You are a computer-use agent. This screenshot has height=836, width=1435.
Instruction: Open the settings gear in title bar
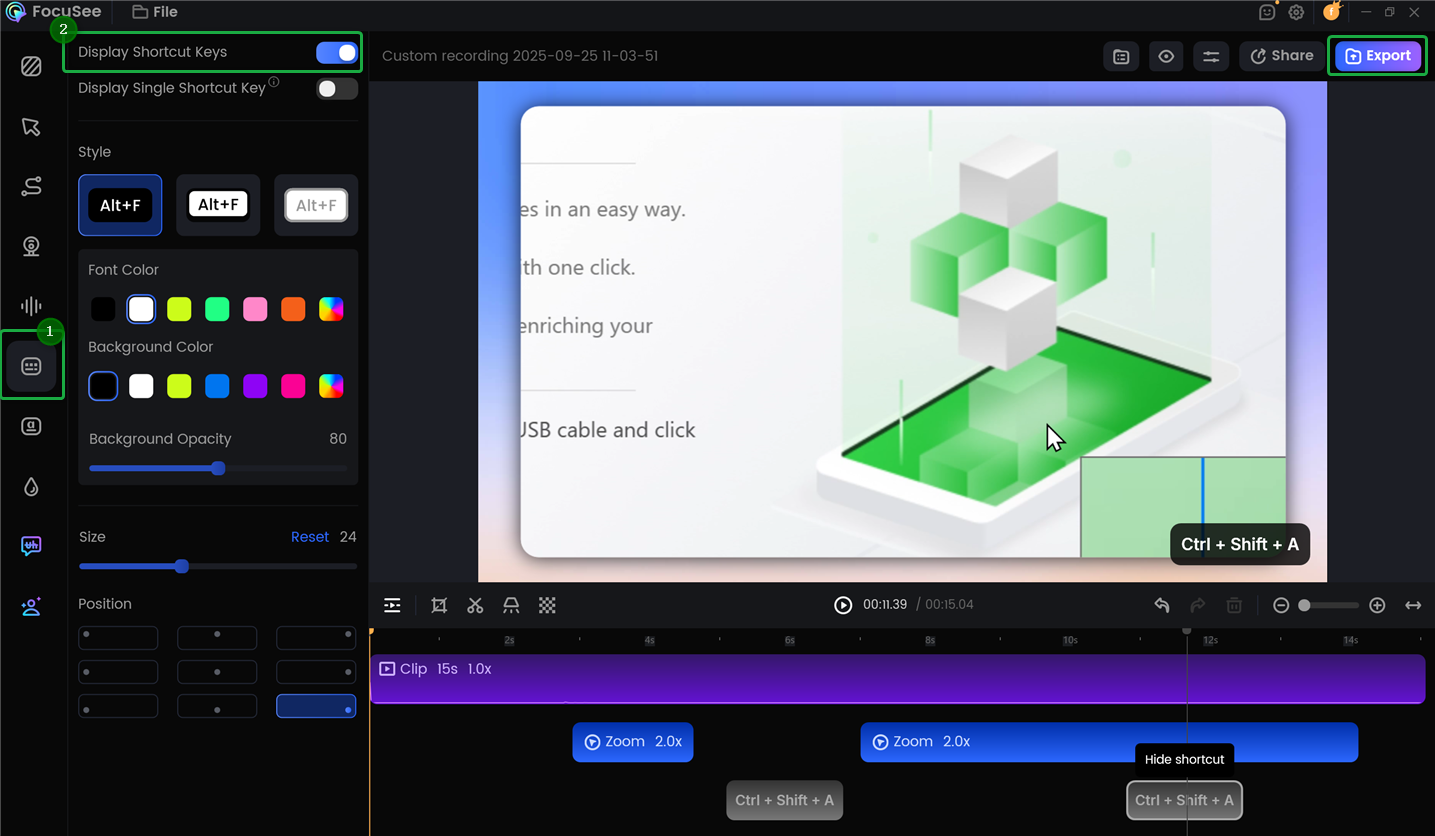pyautogui.click(x=1296, y=12)
